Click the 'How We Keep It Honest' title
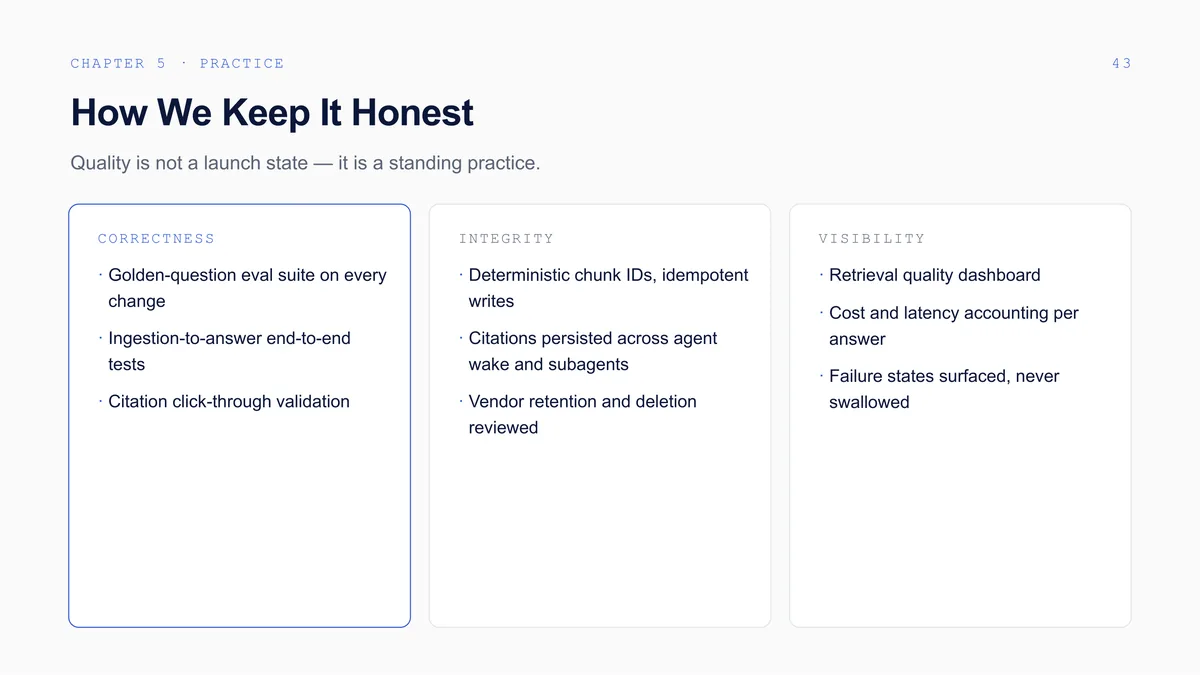 pos(272,112)
